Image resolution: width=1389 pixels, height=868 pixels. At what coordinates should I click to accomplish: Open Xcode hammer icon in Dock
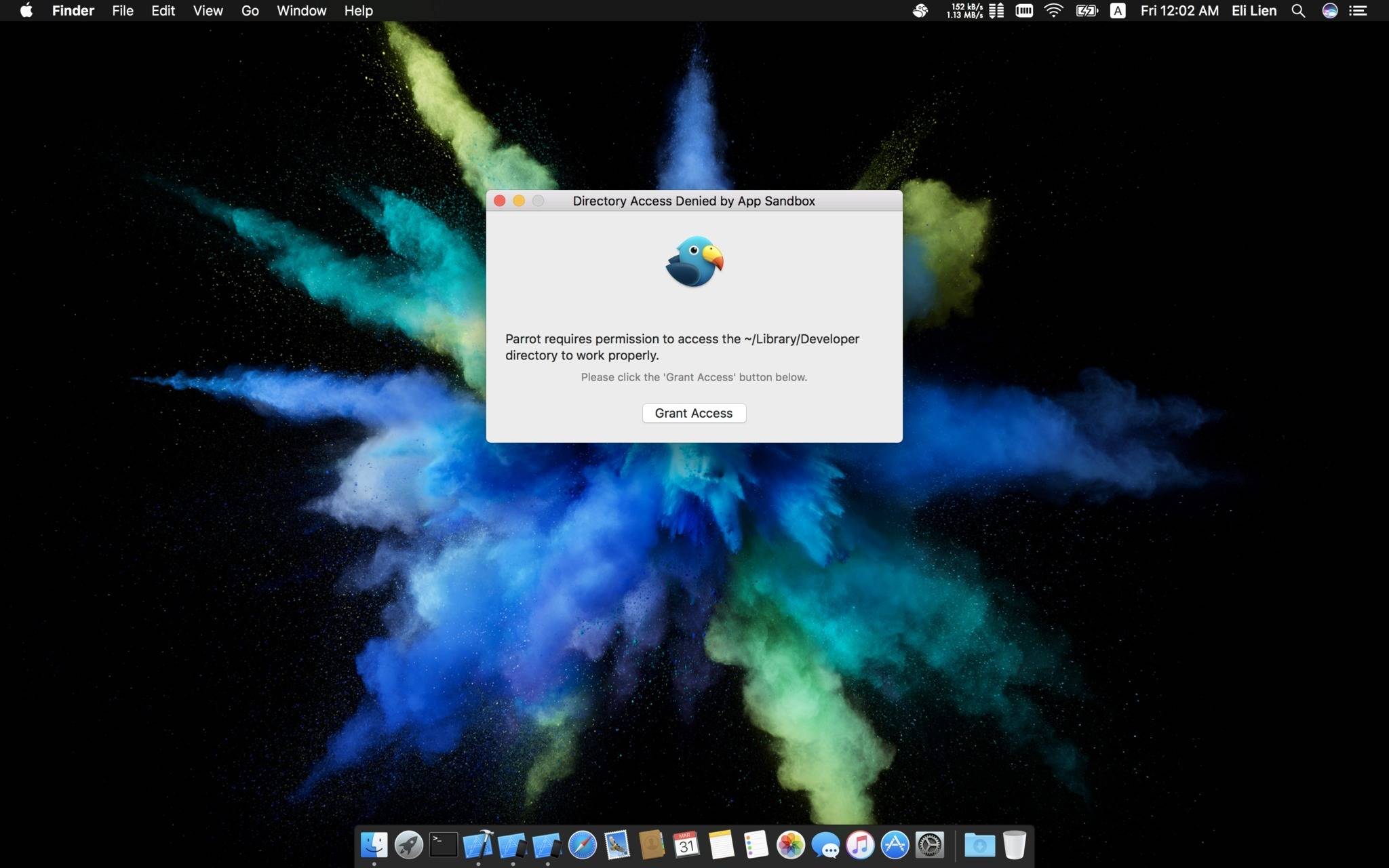click(x=478, y=845)
